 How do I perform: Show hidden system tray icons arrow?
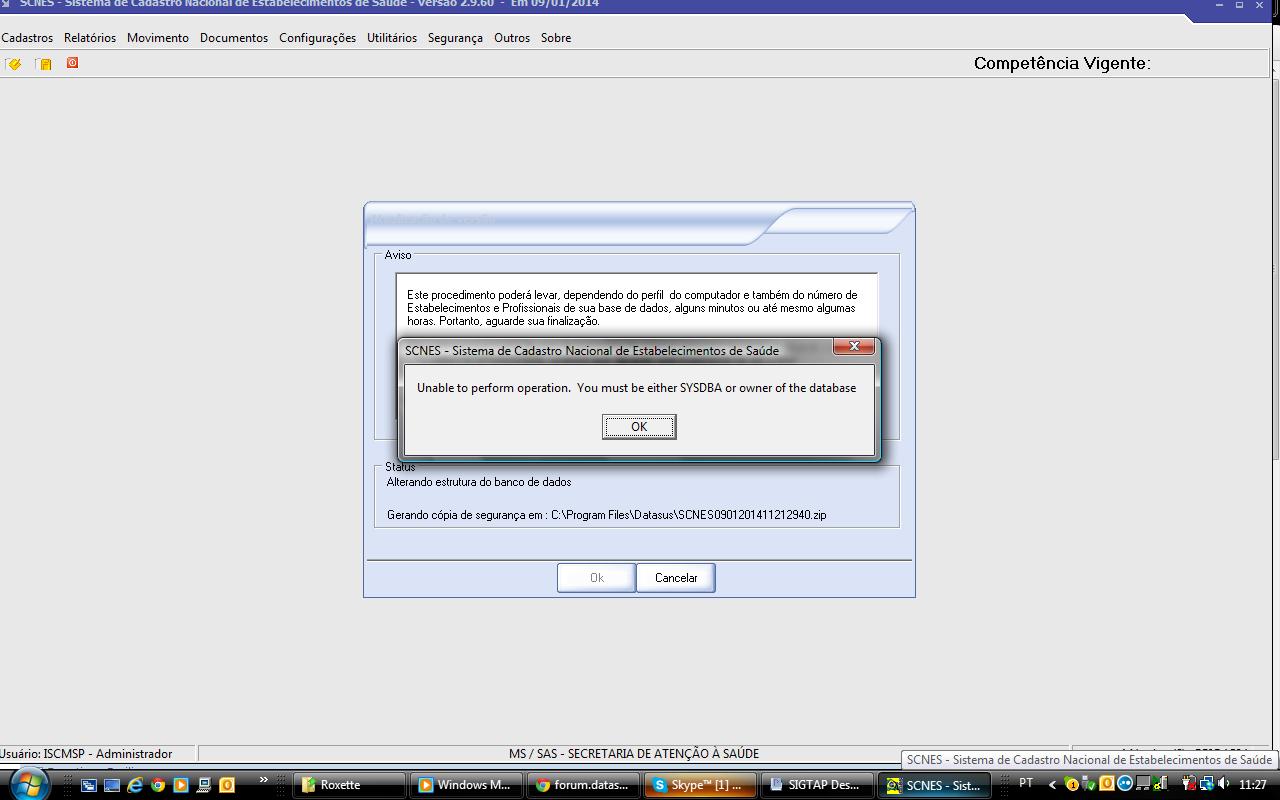pyautogui.click(x=1052, y=784)
